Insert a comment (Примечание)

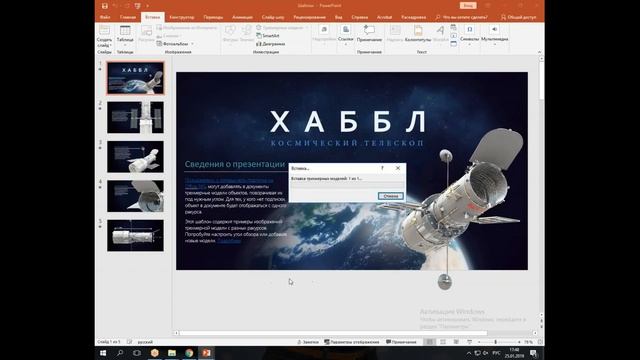(369, 34)
